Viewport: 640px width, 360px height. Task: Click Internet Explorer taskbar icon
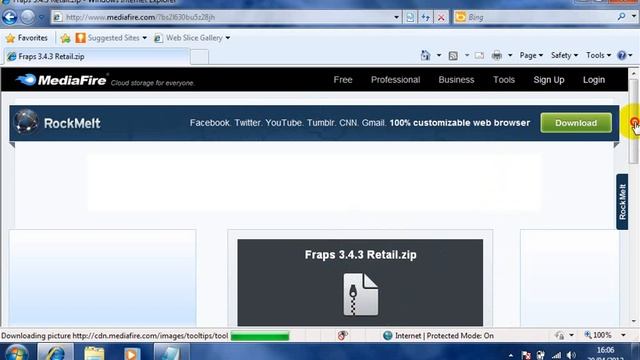(x=56, y=352)
